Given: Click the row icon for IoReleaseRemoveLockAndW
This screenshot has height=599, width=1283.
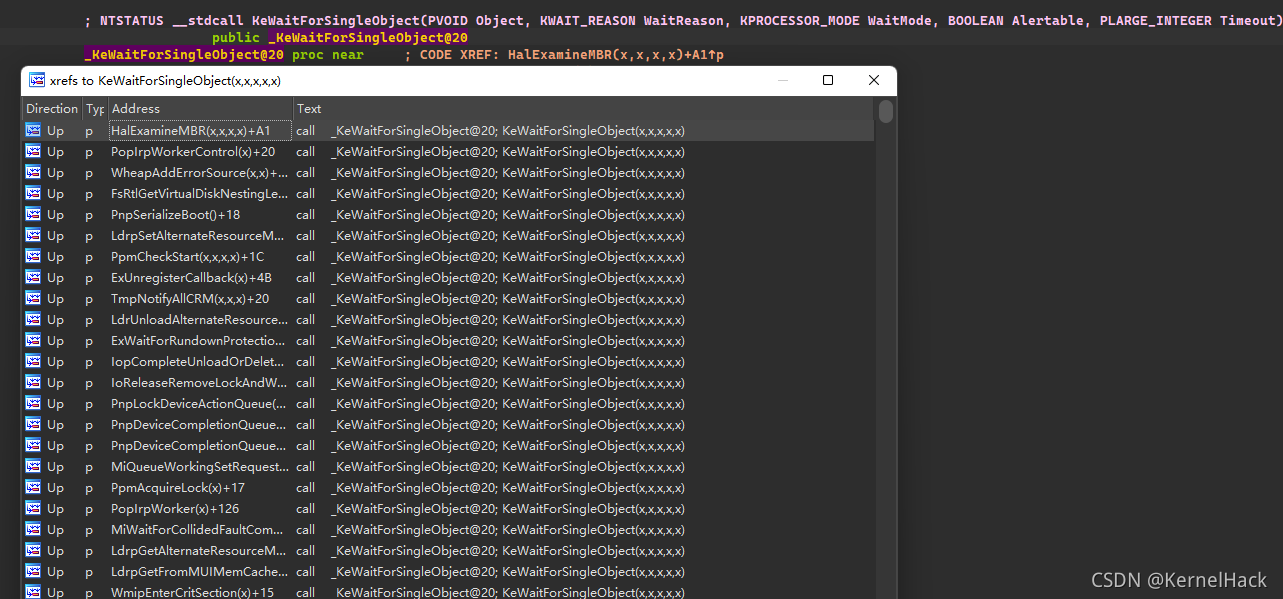Looking at the screenshot, I should click(x=33, y=382).
